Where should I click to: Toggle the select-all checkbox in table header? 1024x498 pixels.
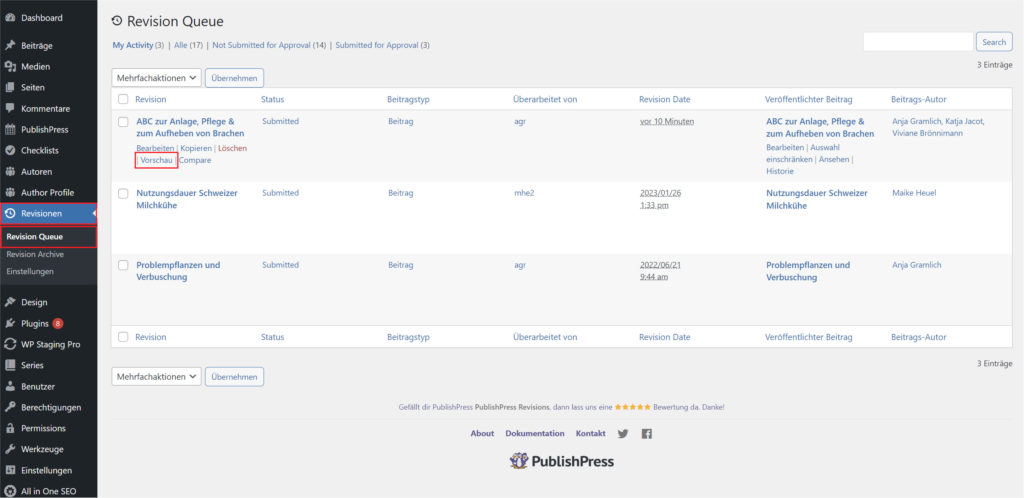[x=123, y=99]
